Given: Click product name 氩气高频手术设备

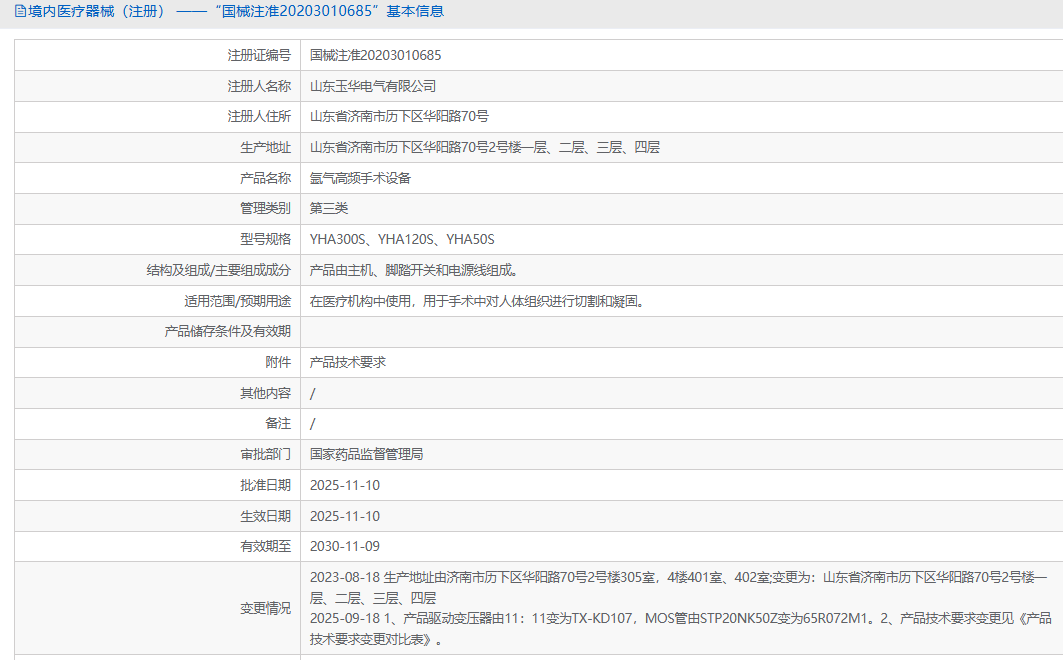Looking at the screenshot, I should (x=361, y=178).
